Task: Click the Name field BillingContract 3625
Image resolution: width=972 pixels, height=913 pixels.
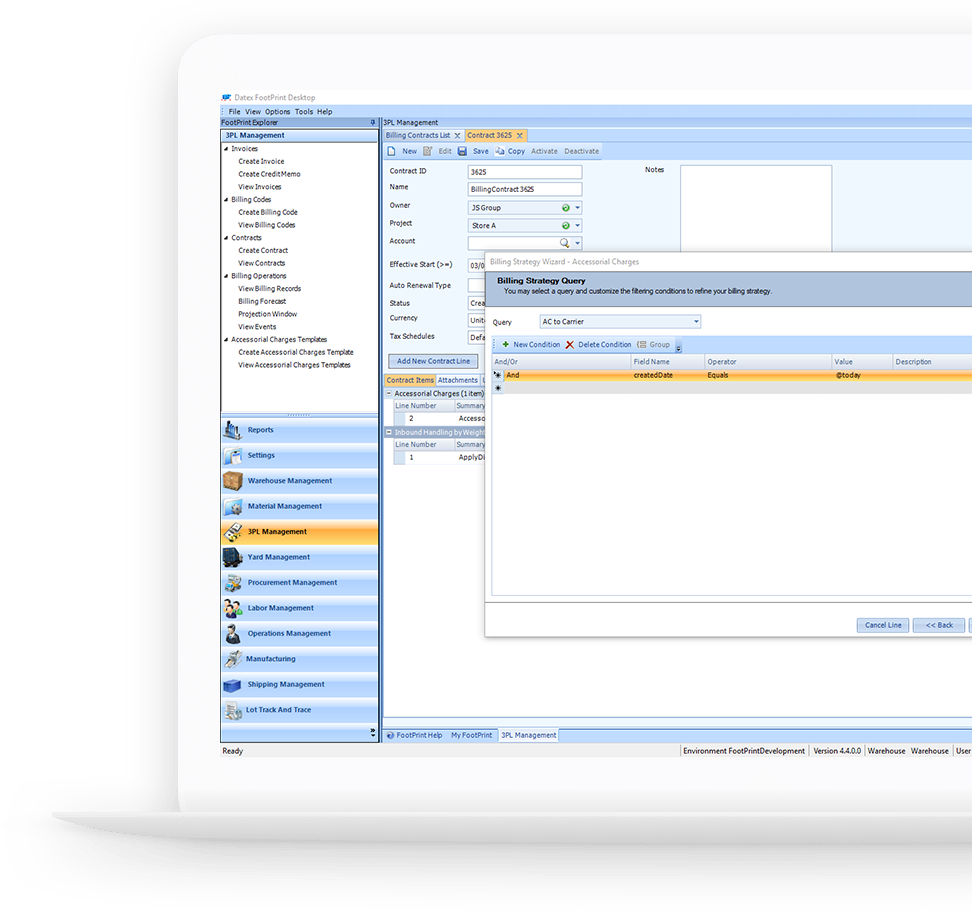Action: (524, 190)
